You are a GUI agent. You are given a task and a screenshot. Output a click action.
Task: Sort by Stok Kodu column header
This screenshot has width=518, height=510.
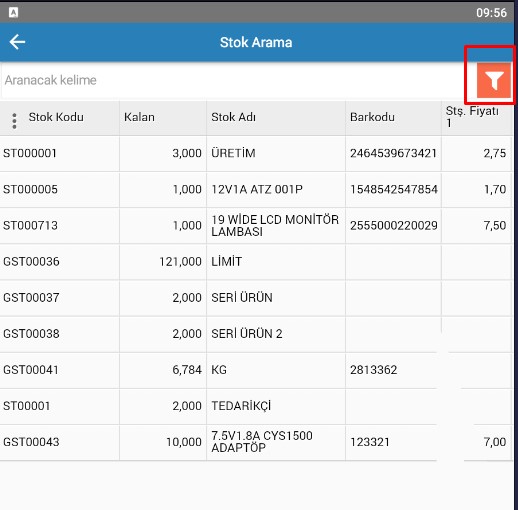click(56, 117)
